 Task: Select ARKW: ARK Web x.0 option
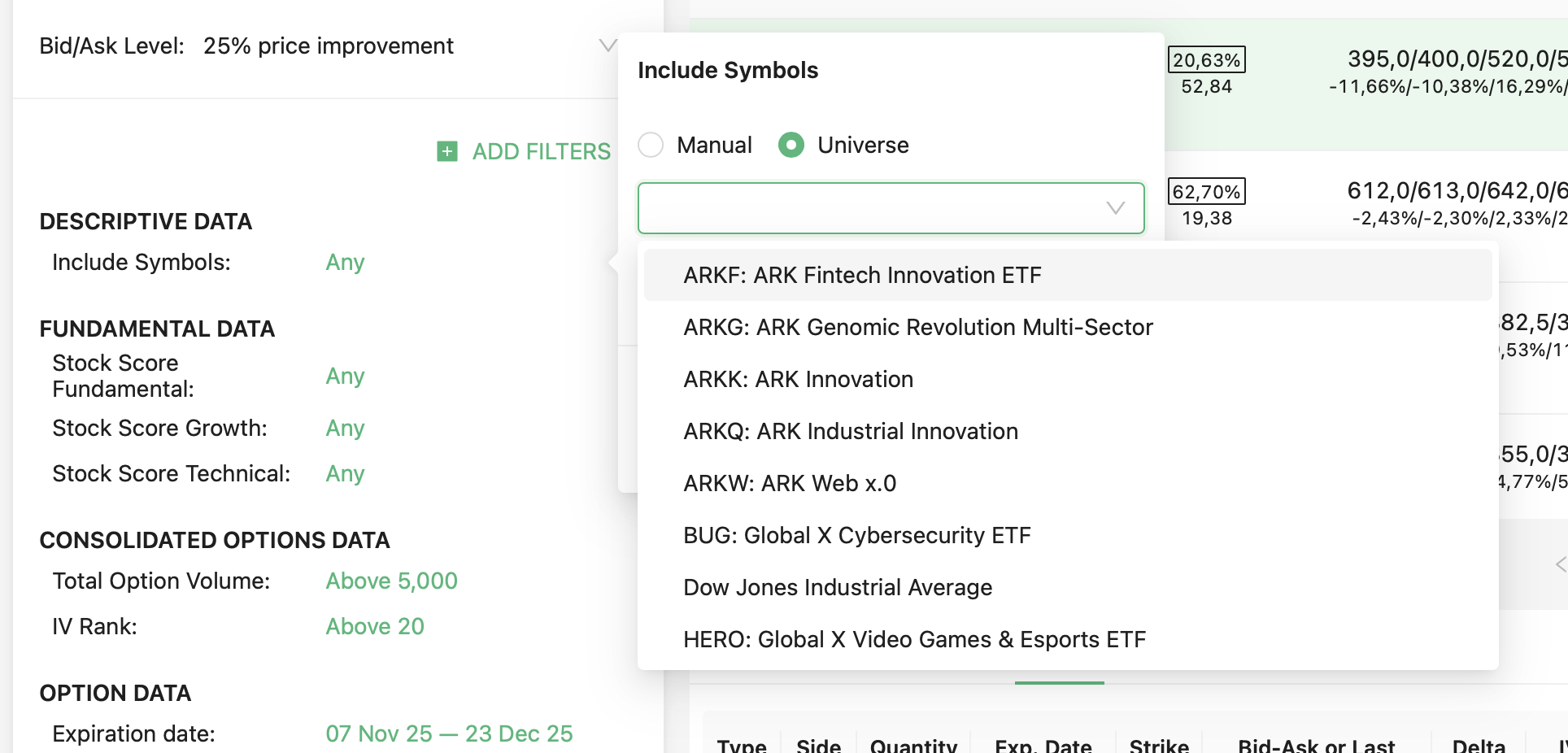click(x=789, y=483)
